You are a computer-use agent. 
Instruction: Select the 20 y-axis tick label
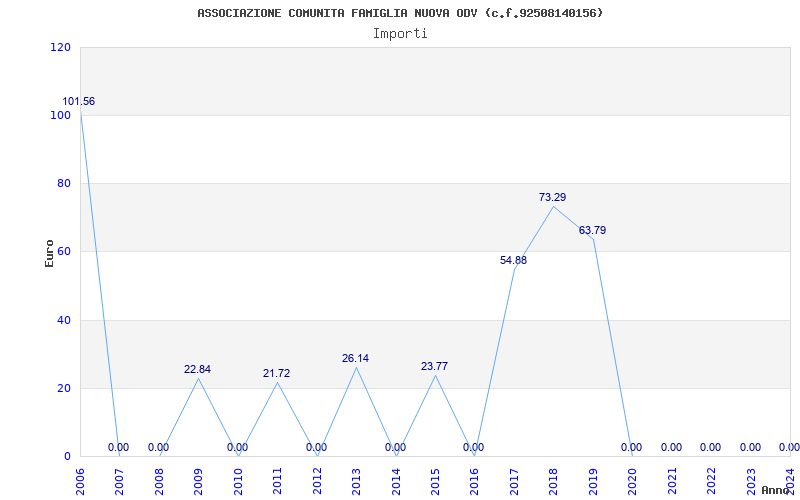63,388
